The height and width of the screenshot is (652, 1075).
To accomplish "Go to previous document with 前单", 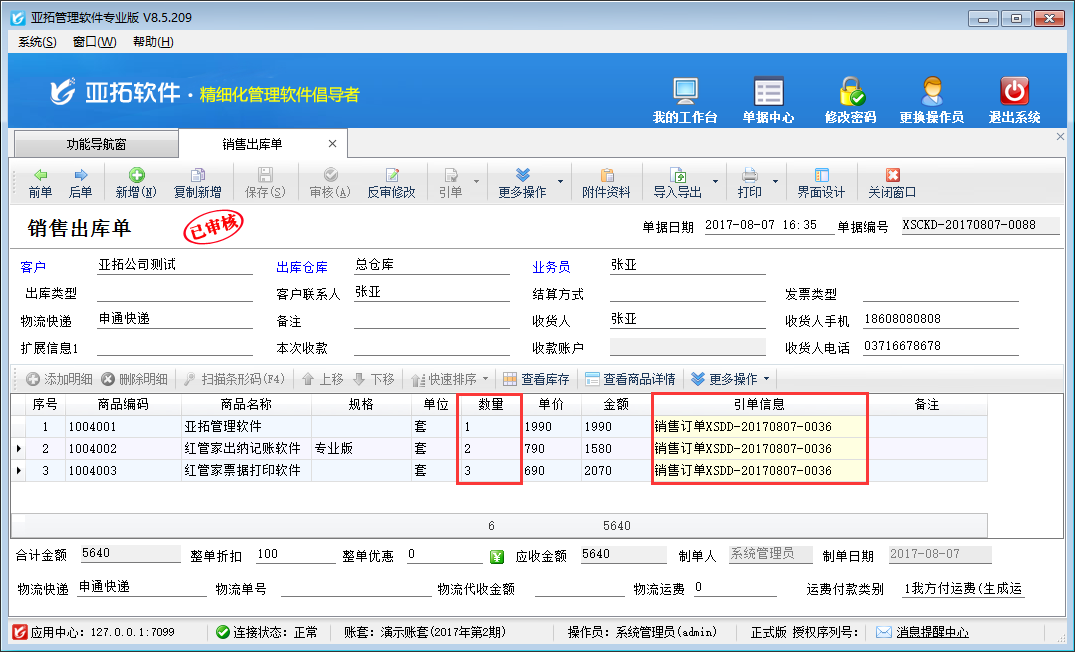I will pyautogui.click(x=40, y=182).
